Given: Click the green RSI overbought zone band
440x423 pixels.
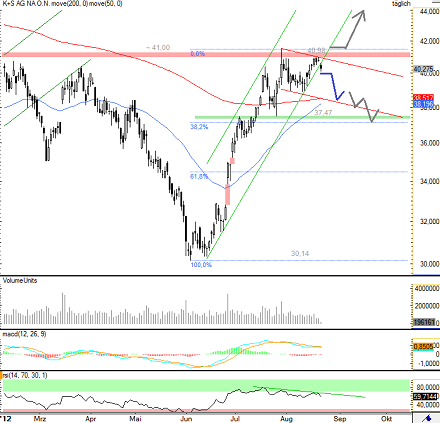Looking at the screenshot, I should [x=206, y=385].
